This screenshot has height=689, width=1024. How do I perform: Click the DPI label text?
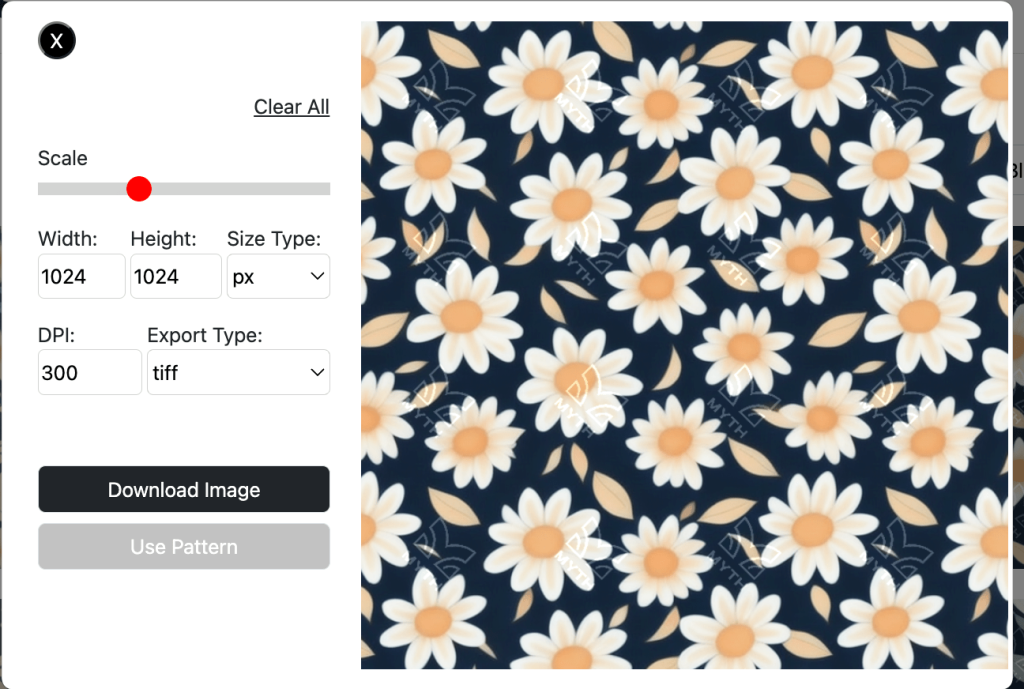click(x=57, y=335)
